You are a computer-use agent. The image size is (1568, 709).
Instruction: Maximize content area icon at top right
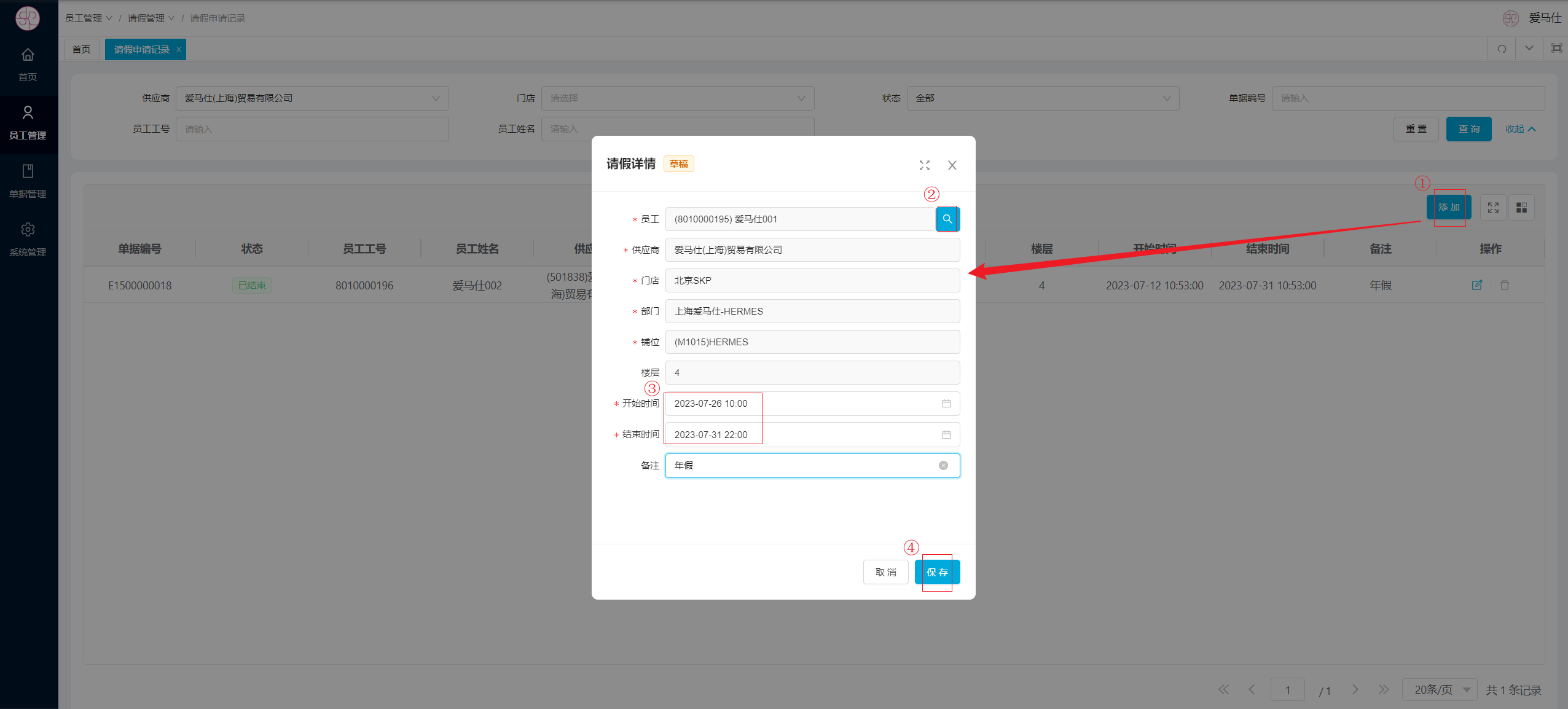[x=1556, y=49]
